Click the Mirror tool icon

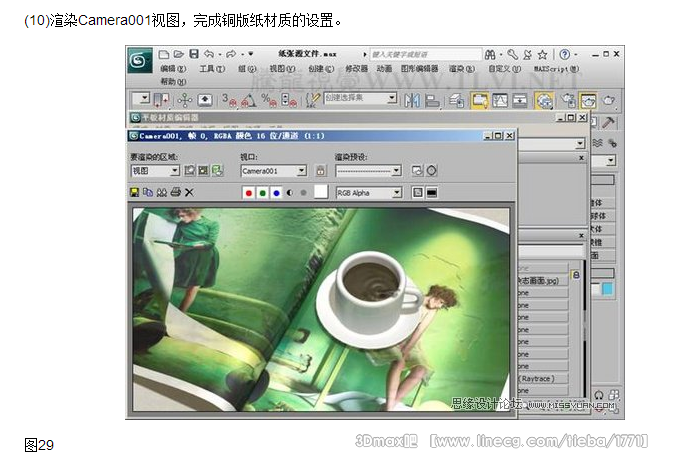412,101
